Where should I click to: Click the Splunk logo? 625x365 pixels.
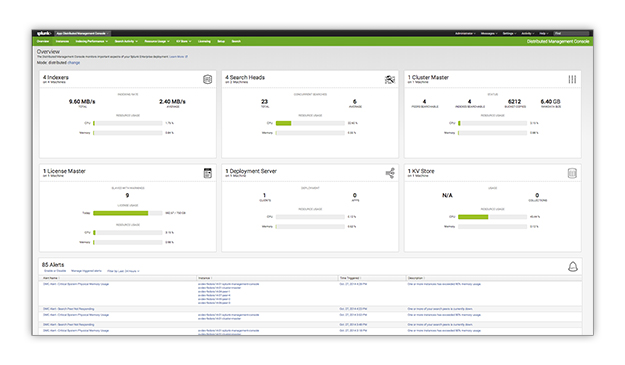tap(43, 33)
